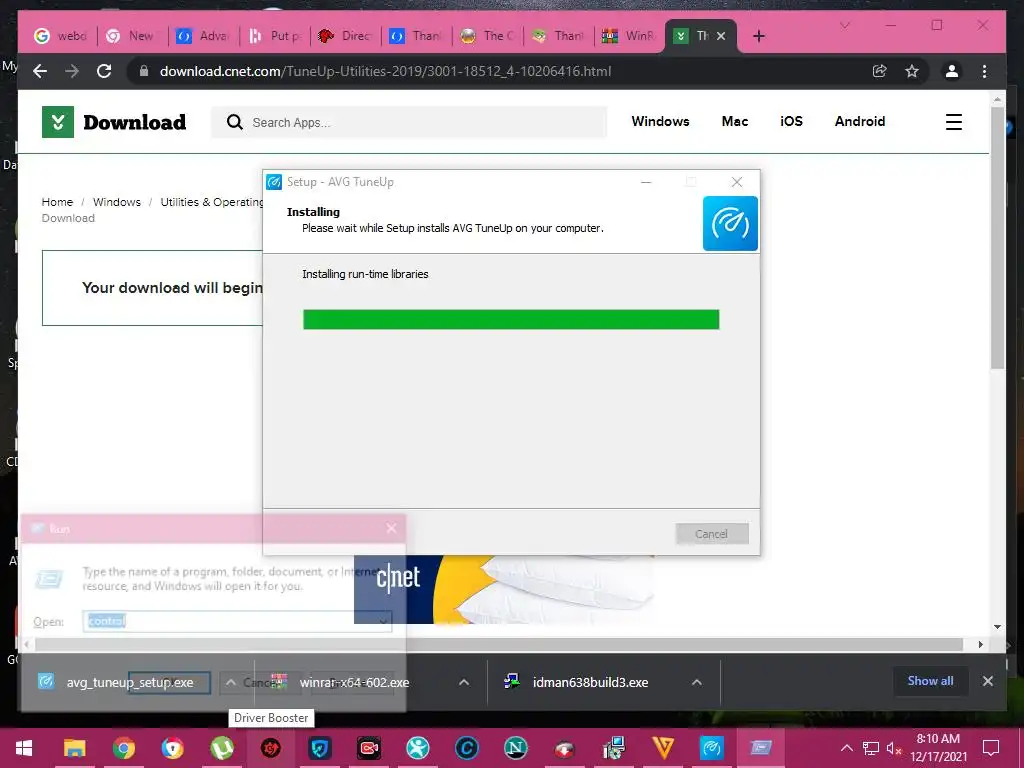Close the downloads bar
The width and height of the screenshot is (1024, 768).
point(987,681)
